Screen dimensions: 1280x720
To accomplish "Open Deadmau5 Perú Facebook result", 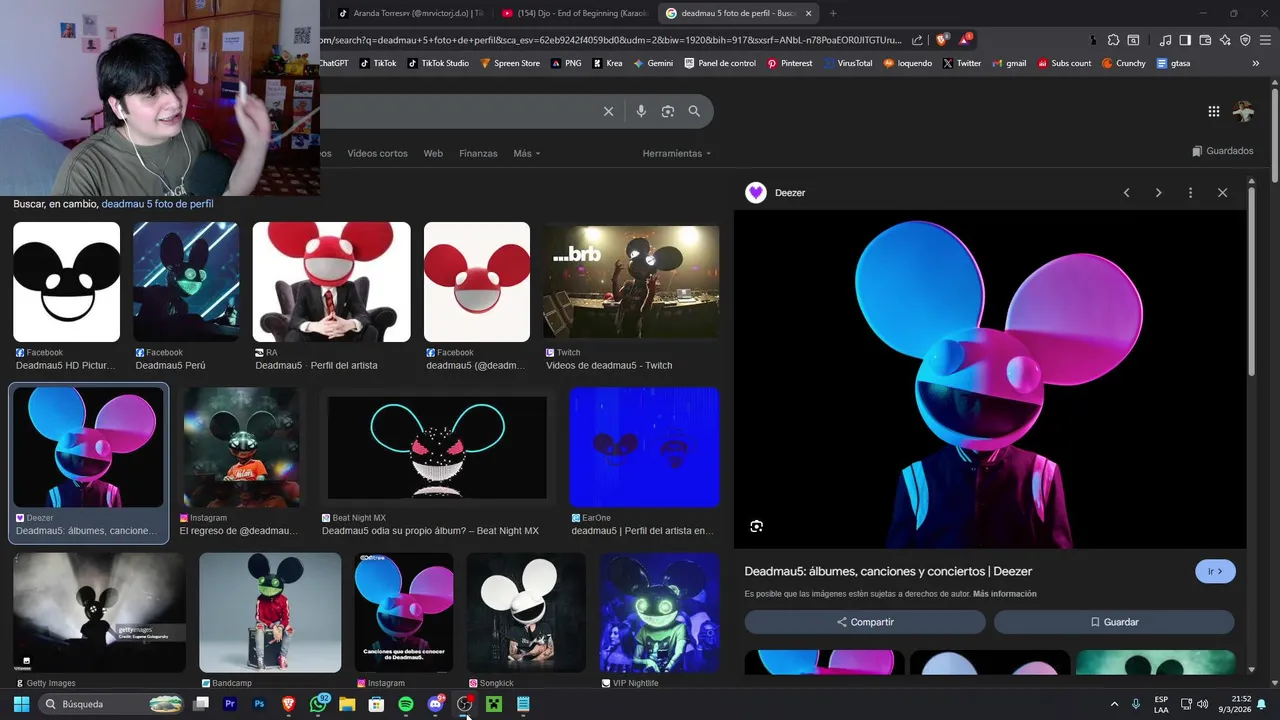I will 186,282.
